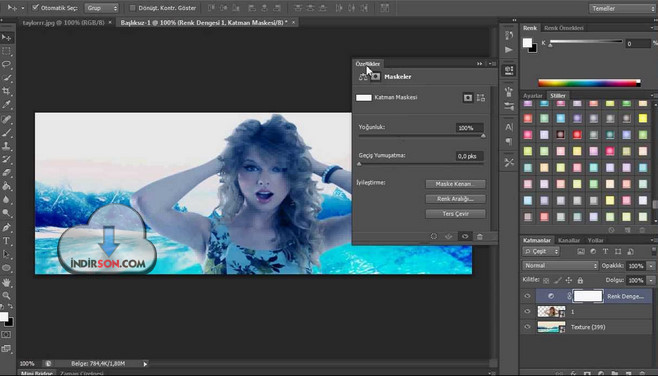Open status bar info arrow menu
This screenshot has height=376, width=658.
145,364
